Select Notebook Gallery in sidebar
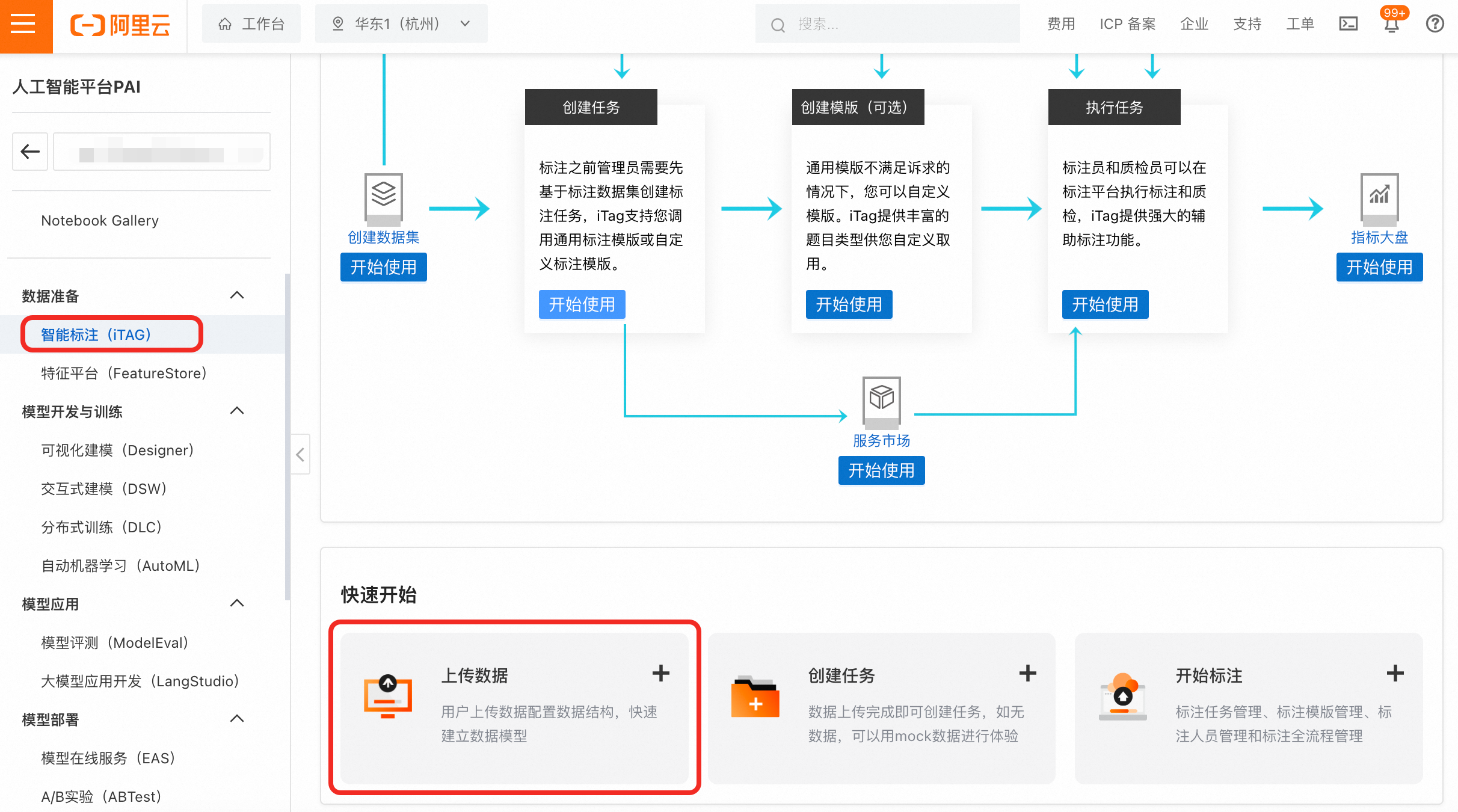 100,221
